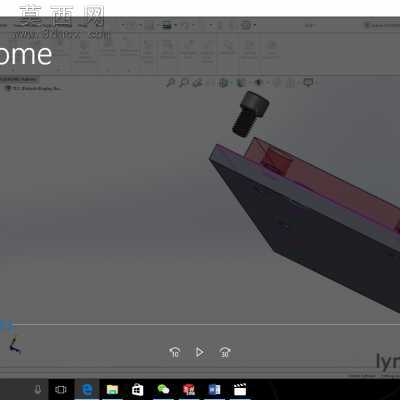Open Word from taskbar

click(214, 389)
